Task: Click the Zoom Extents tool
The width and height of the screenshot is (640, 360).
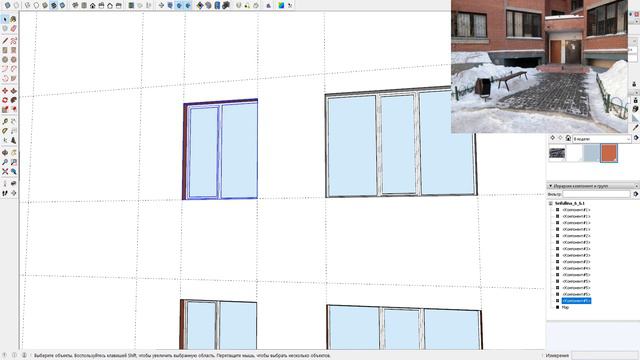Action: [x=5, y=171]
